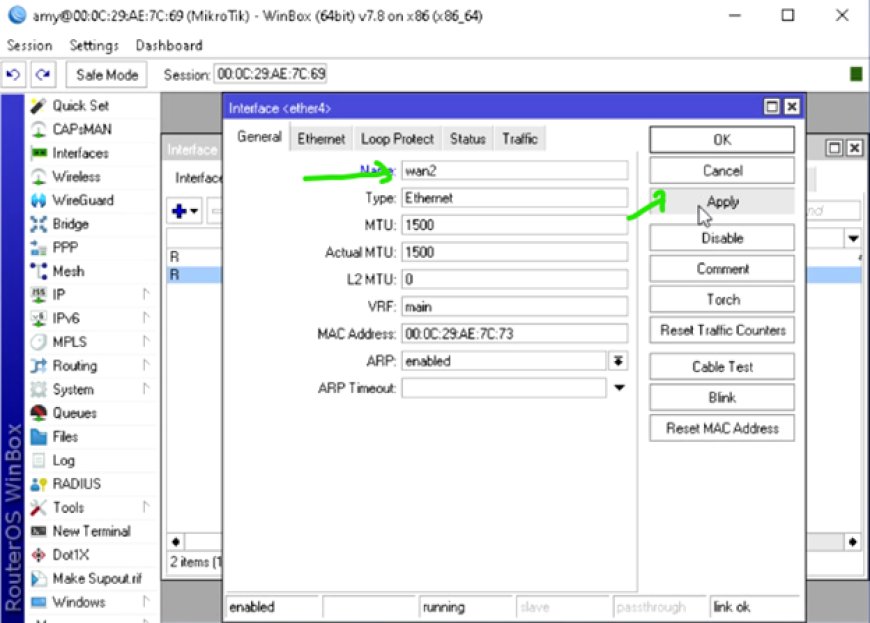The image size is (870, 623).
Task: Open the Mesh section
Action: point(68,271)
